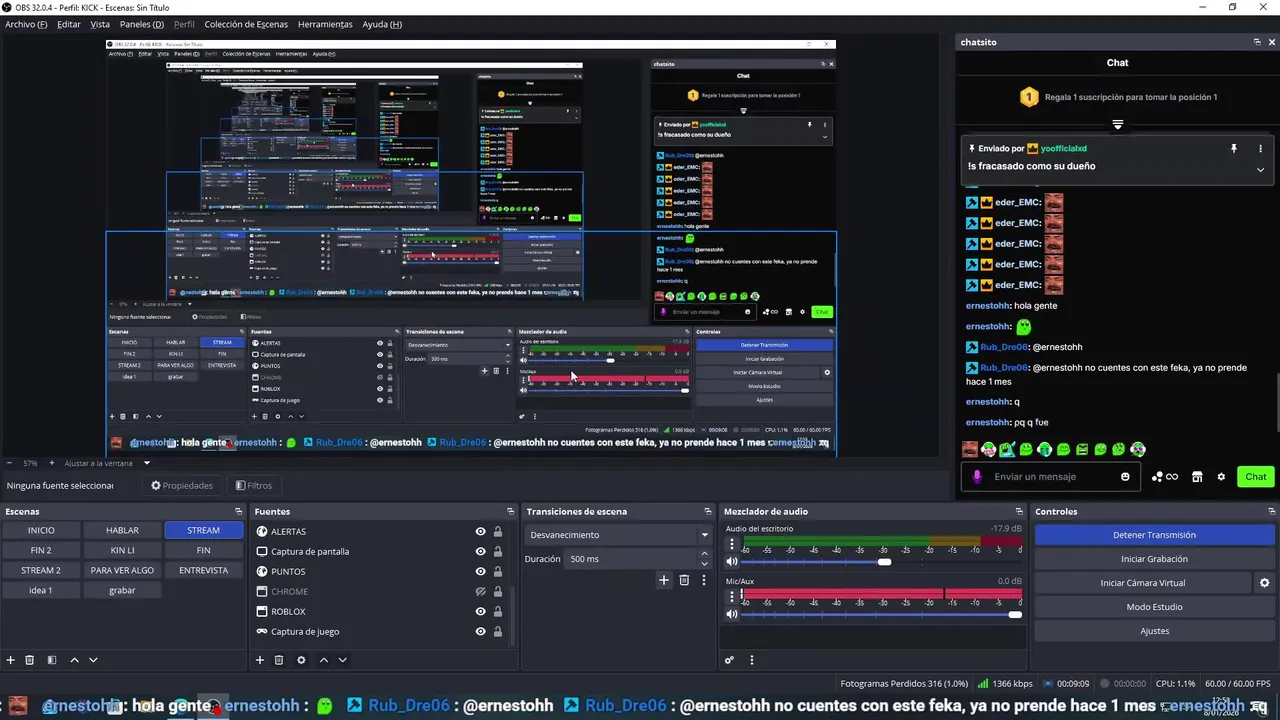
Task: Open emoji picker in chat message box
Action: [x=1125, y=477]
